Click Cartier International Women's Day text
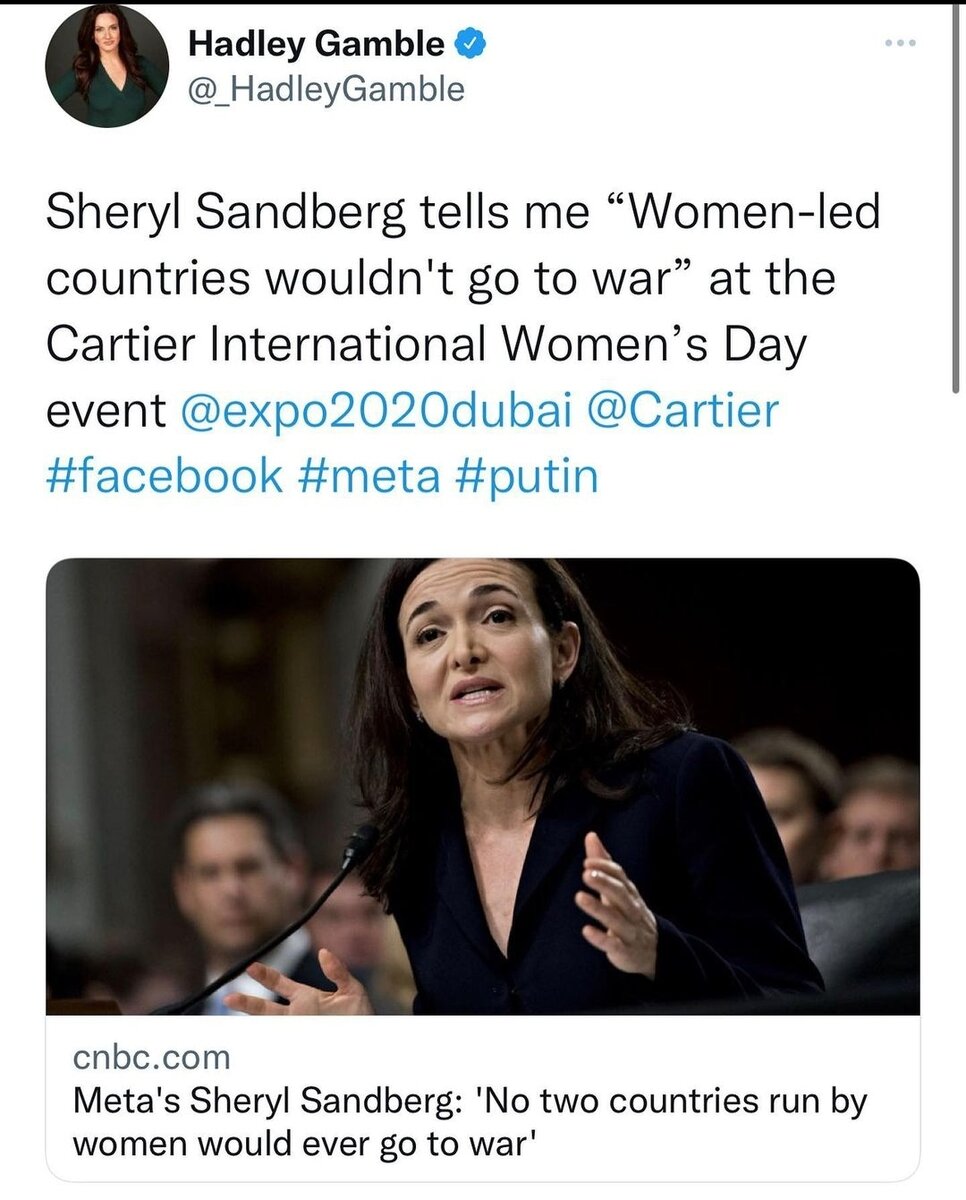The height and width of the screenshot is (1200, 966). [x=426, y=346]
